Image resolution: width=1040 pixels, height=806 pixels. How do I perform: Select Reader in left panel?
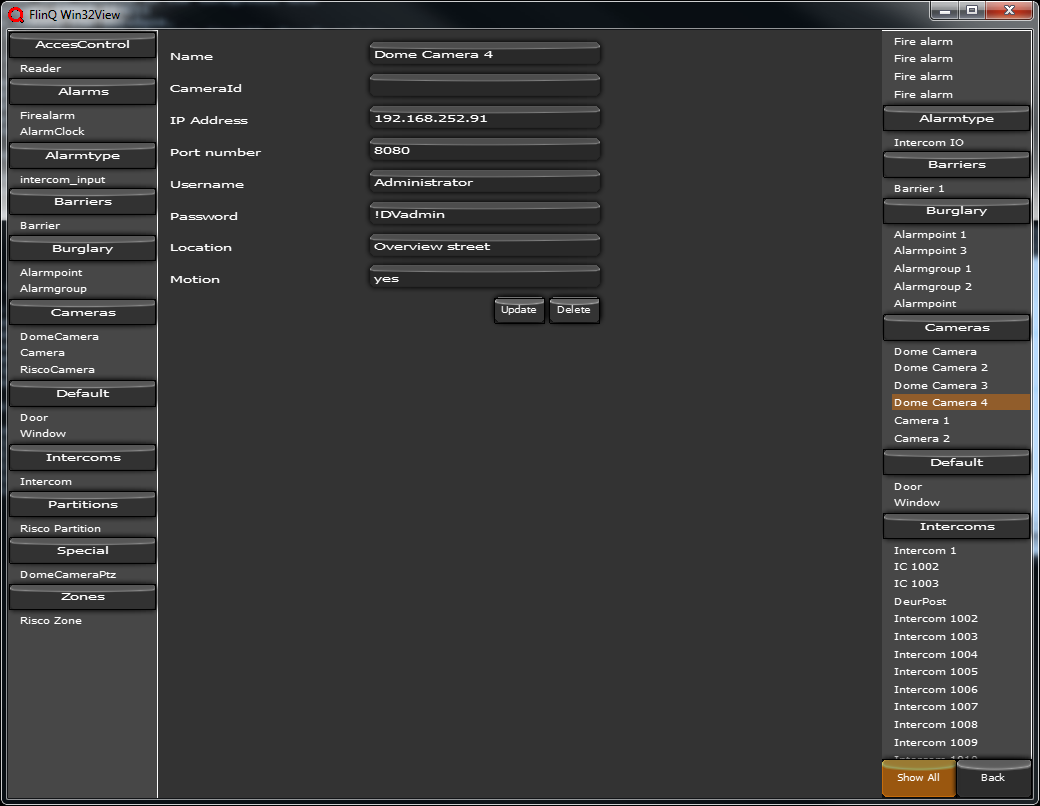point(40,68)
